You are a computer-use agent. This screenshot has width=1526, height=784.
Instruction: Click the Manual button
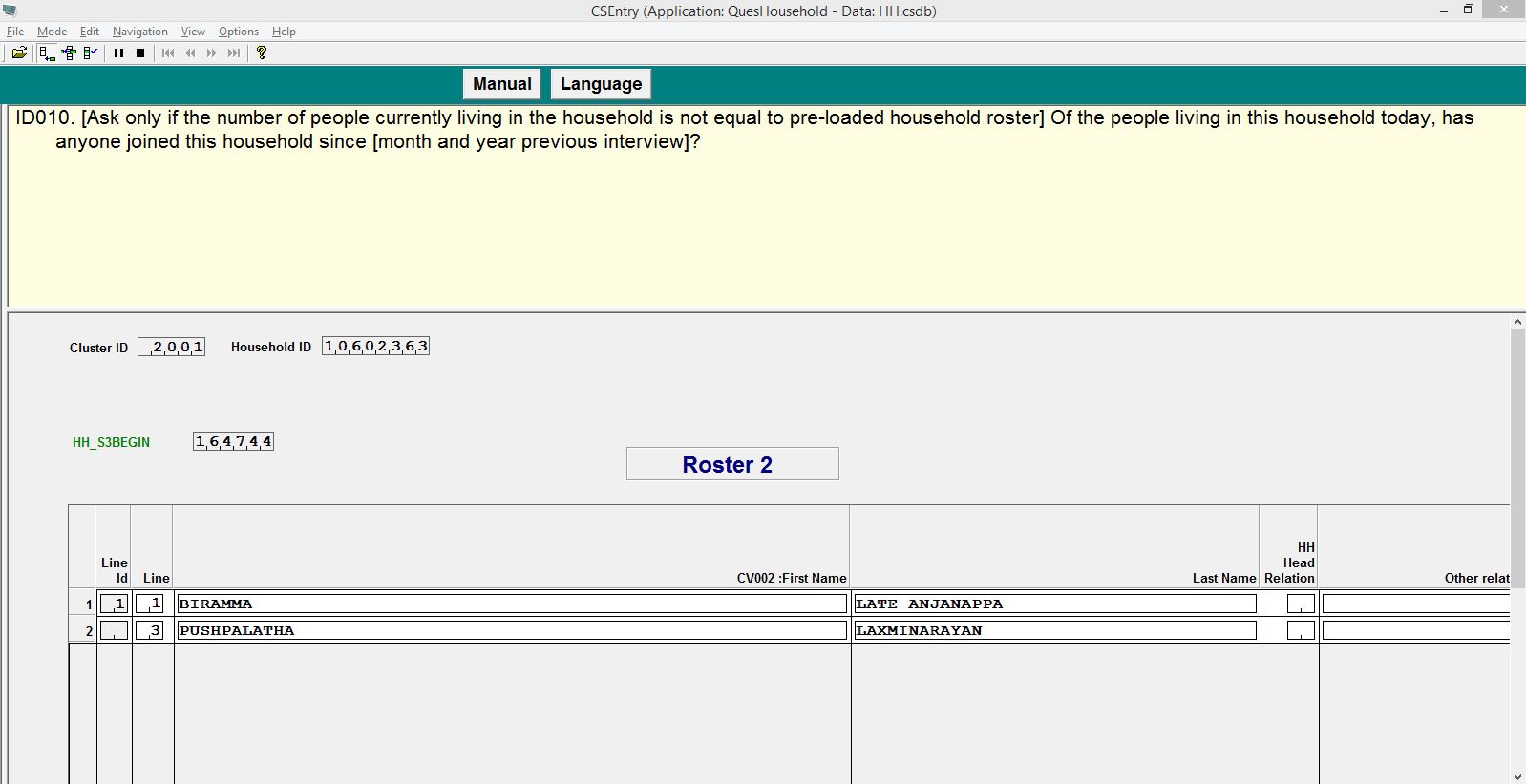coord(502,84)
